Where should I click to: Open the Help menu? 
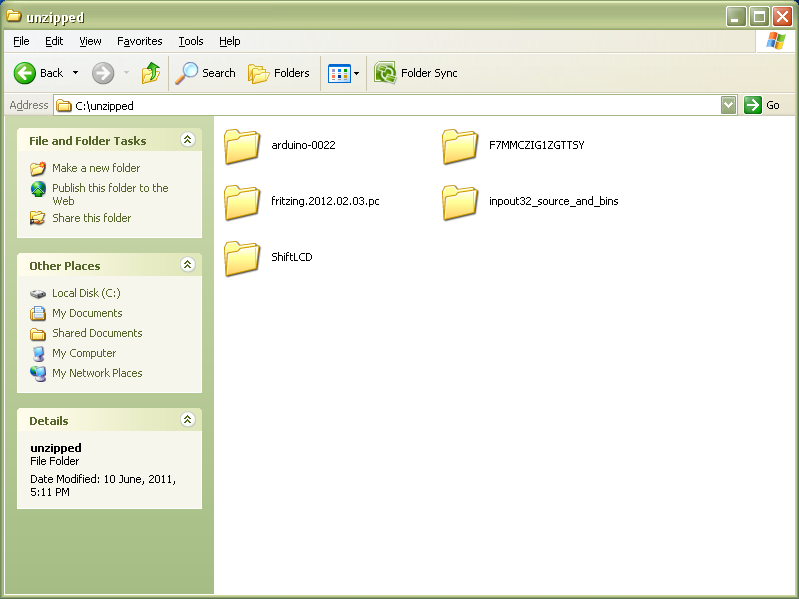click(229, 41)
